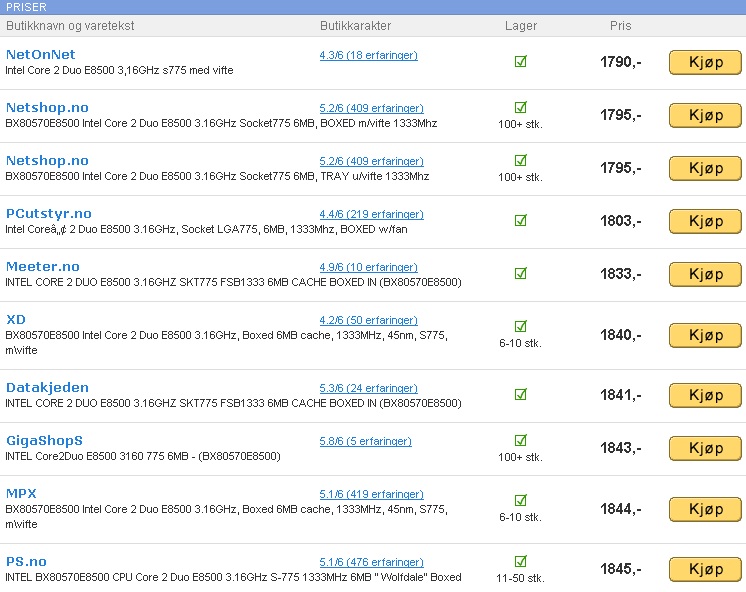Viewport: 746px width, 592px height.
Task: Open the Meeter.no store link
Action: (x=42, y=266)
